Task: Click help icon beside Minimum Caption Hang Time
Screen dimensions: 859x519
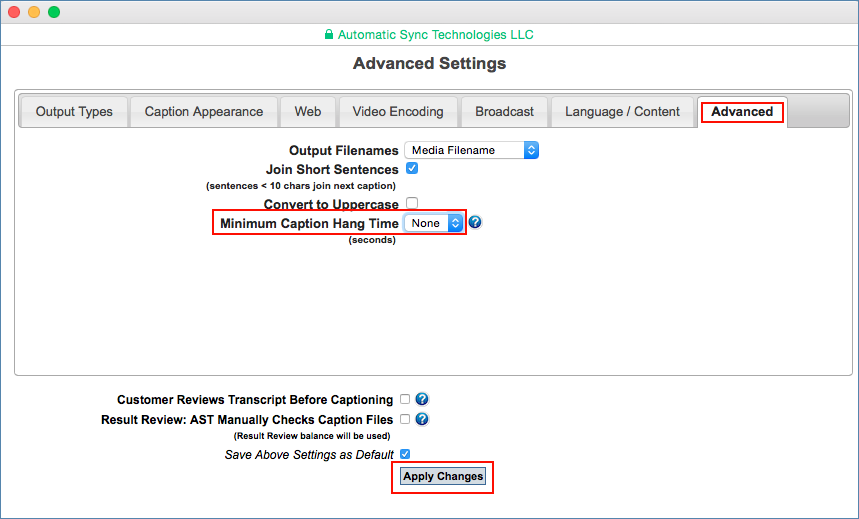Action: click(x=475, y=223)
